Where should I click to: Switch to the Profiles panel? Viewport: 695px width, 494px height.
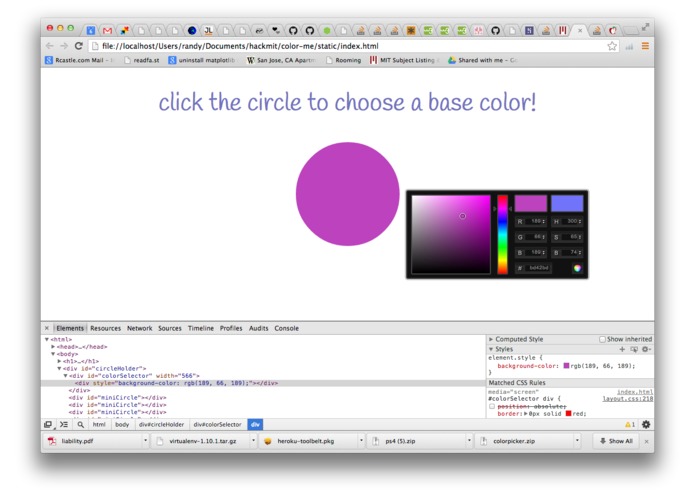click(x=231, y=328)
